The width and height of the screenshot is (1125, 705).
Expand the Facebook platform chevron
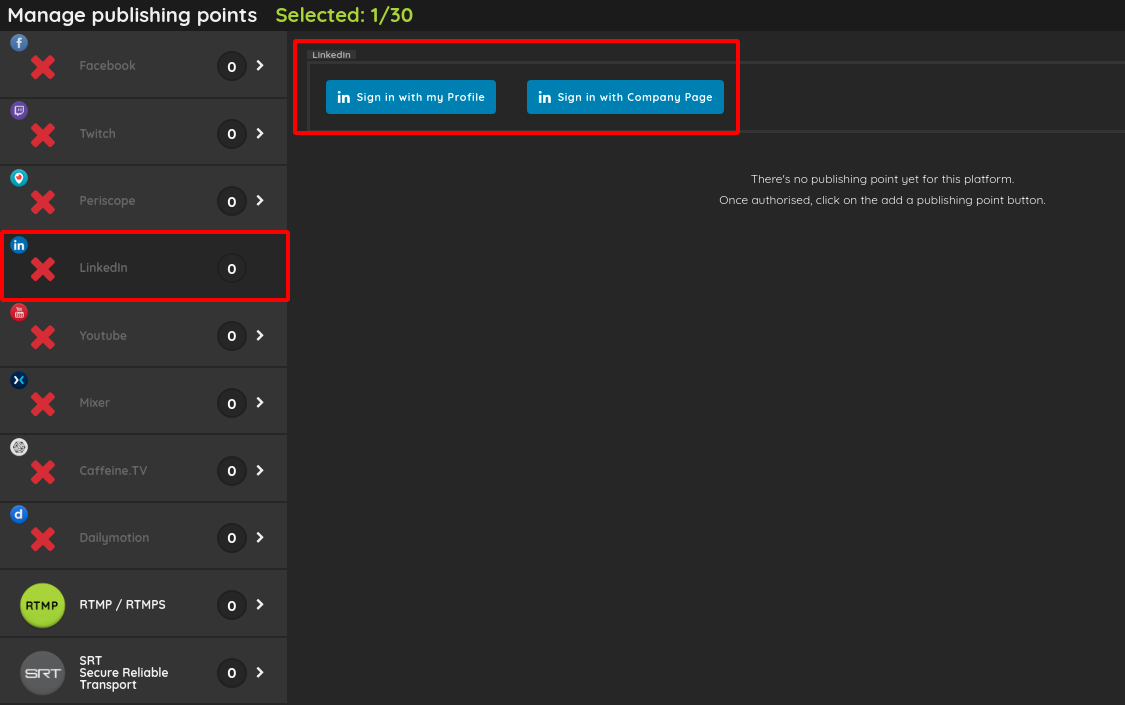pyautogui.click(x=260, y=66)
